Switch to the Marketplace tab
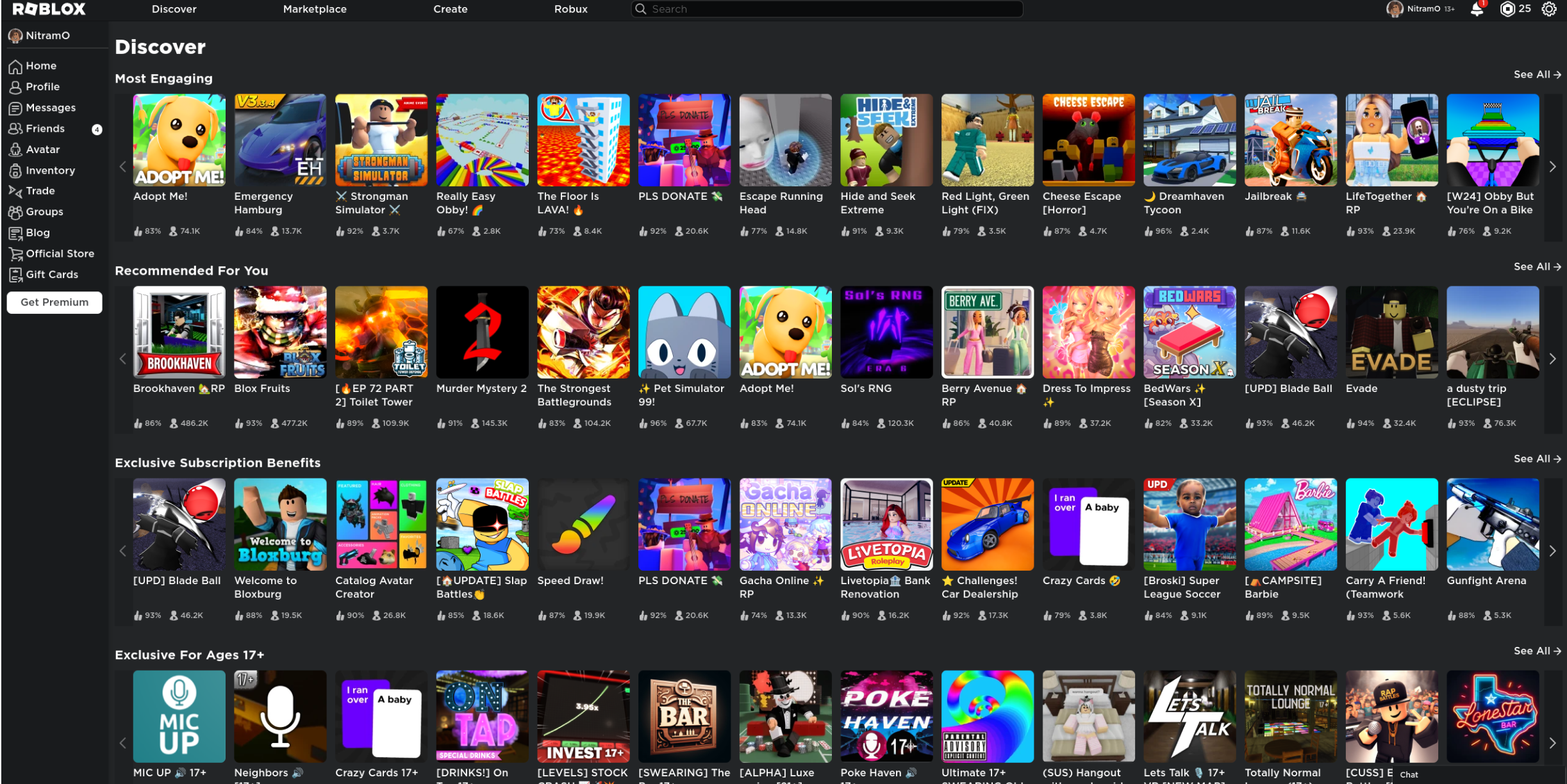Viewport: 1567px width, 784px height. pos(315,9)
